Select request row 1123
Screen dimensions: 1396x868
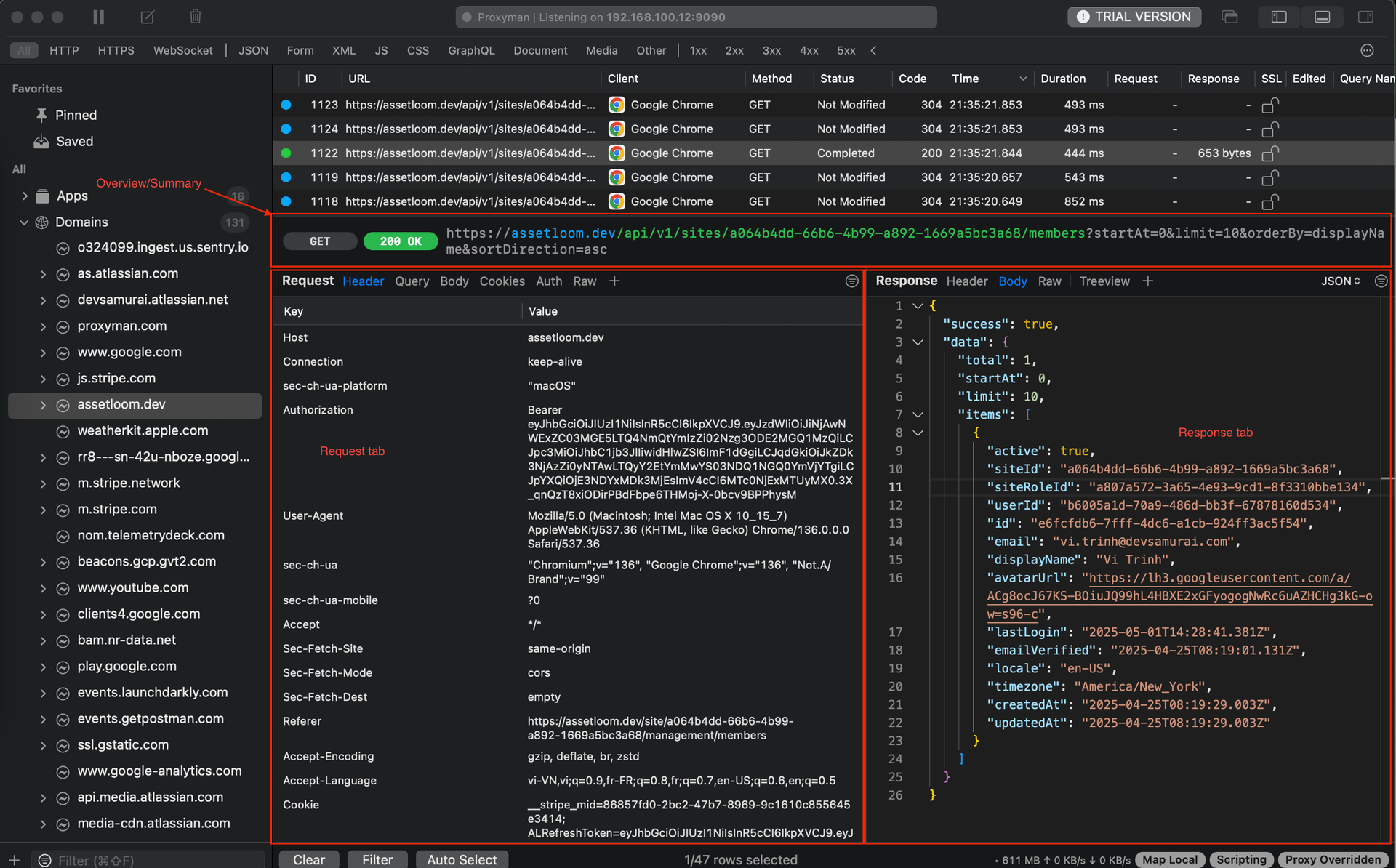pyautogui.click(x=834, y=105)
